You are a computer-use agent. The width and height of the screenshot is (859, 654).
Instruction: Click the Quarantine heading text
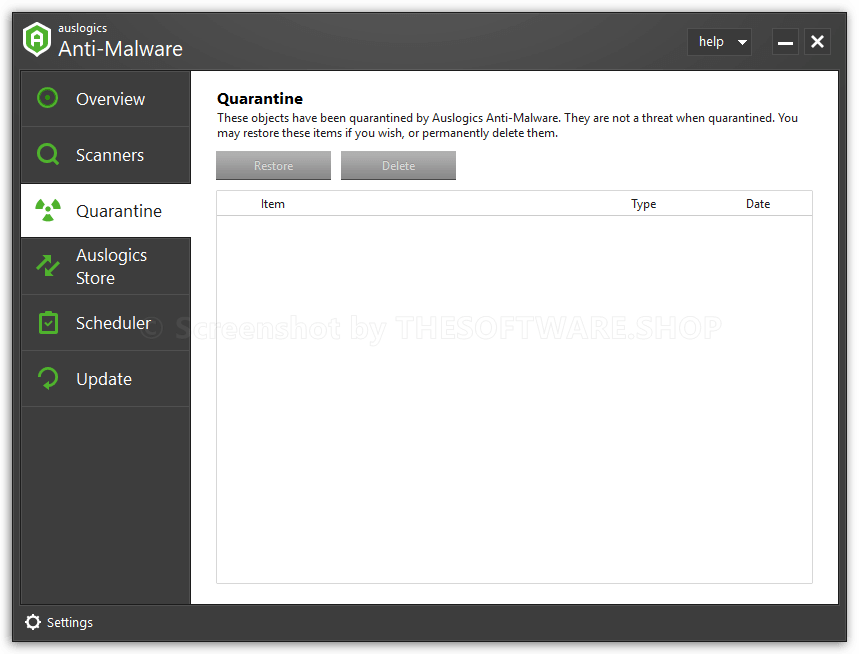260,99
